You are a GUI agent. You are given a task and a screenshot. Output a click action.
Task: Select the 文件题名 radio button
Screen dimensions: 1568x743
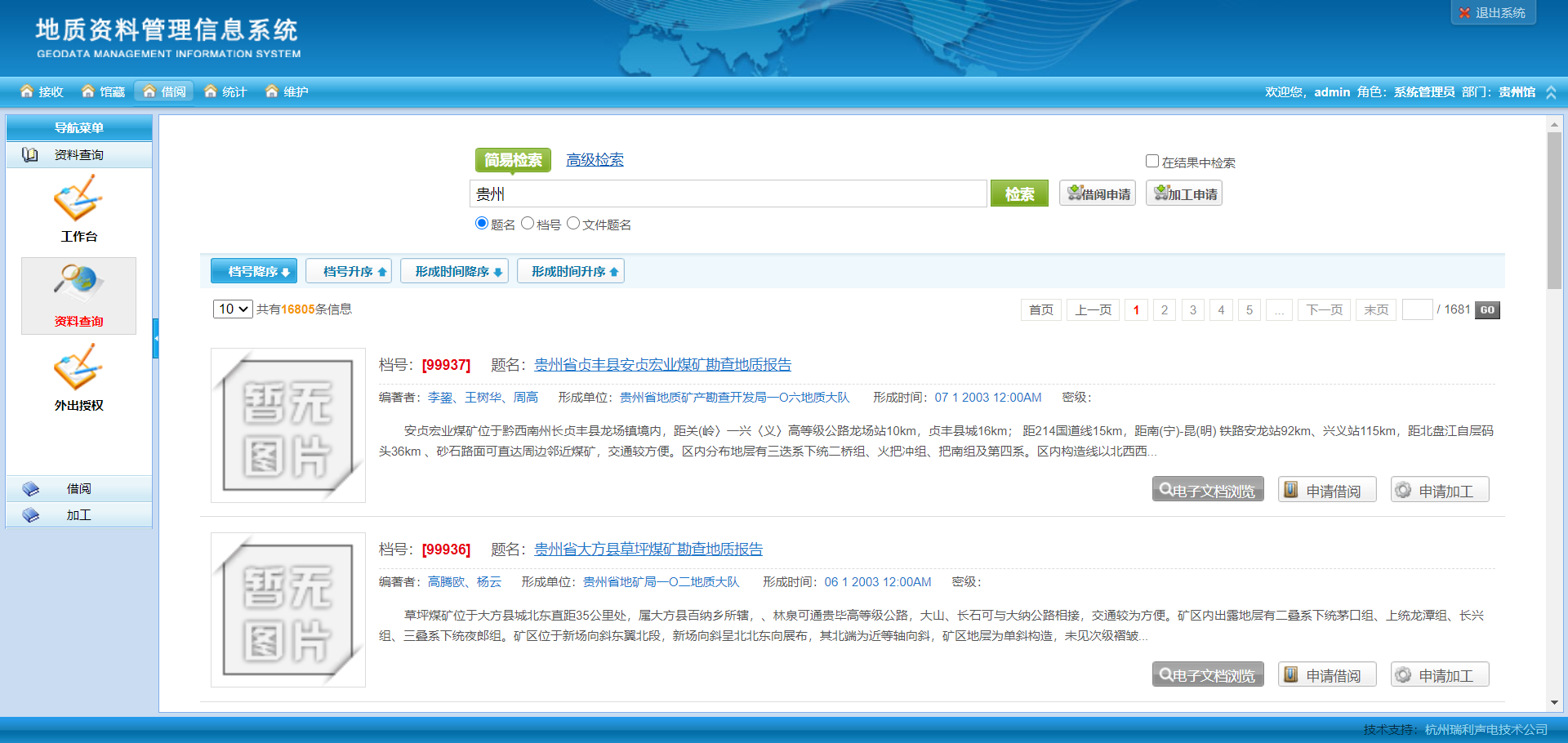coord(573,224)
